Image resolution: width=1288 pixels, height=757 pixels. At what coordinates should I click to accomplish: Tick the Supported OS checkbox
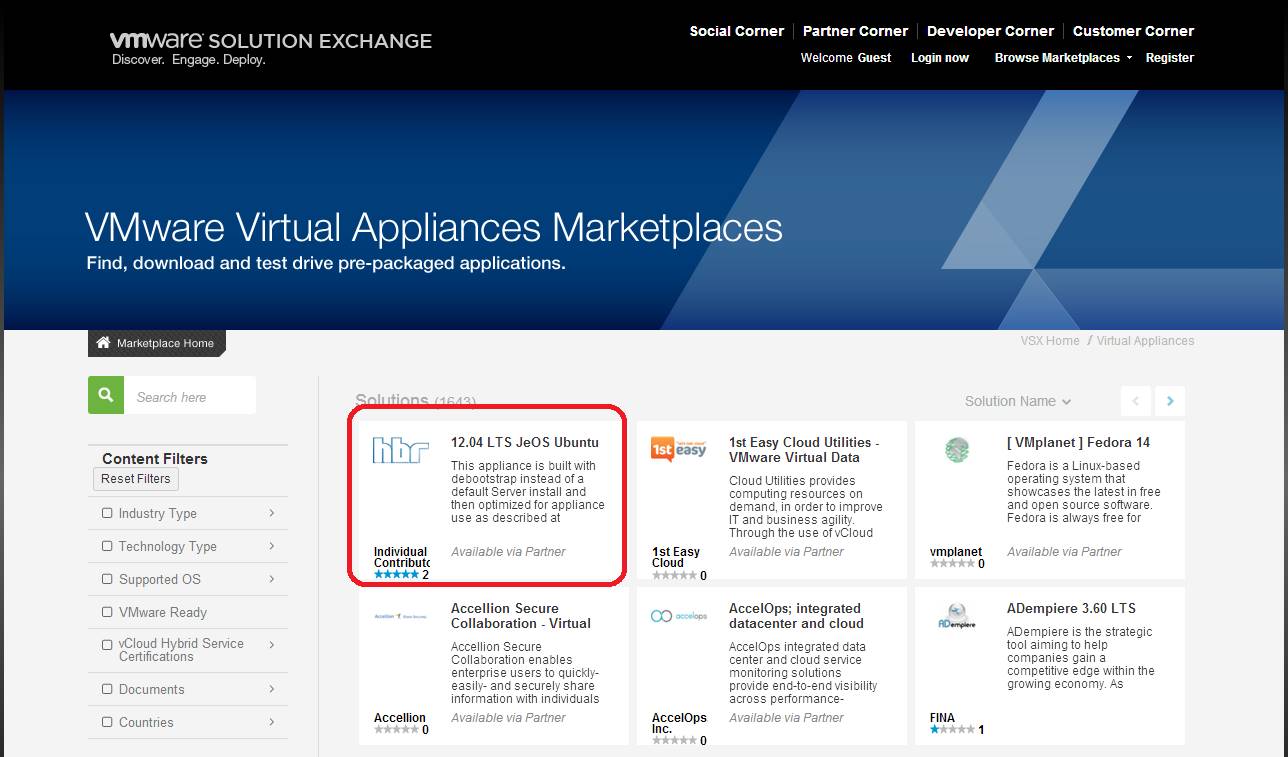point(107,579)
